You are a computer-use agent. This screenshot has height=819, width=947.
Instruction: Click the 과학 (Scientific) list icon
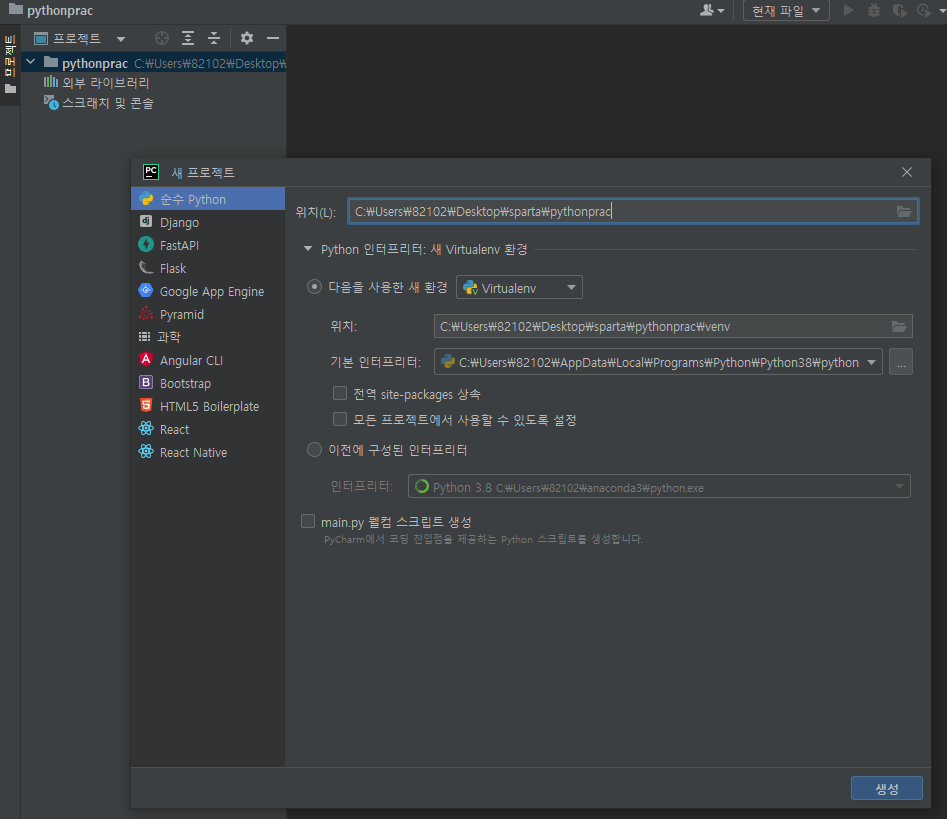(x=145, y=337)
